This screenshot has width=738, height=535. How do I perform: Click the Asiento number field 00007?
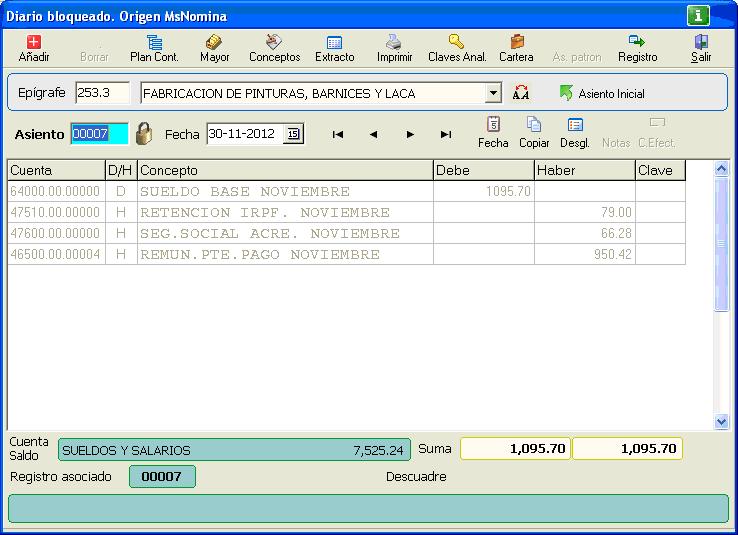pyautogui.click(x=99, y=134)
